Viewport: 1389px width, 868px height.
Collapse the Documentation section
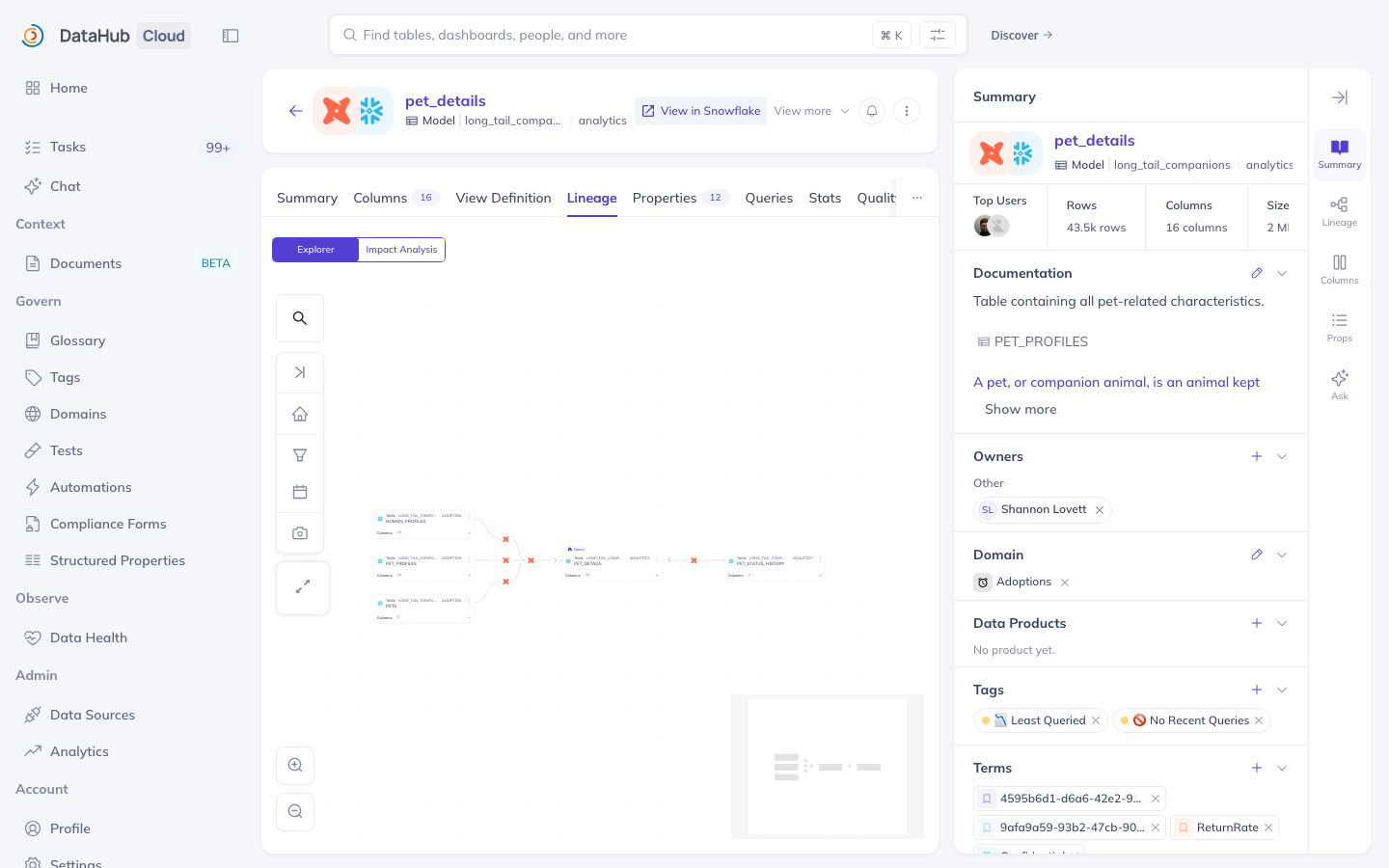click(1282, 273)
